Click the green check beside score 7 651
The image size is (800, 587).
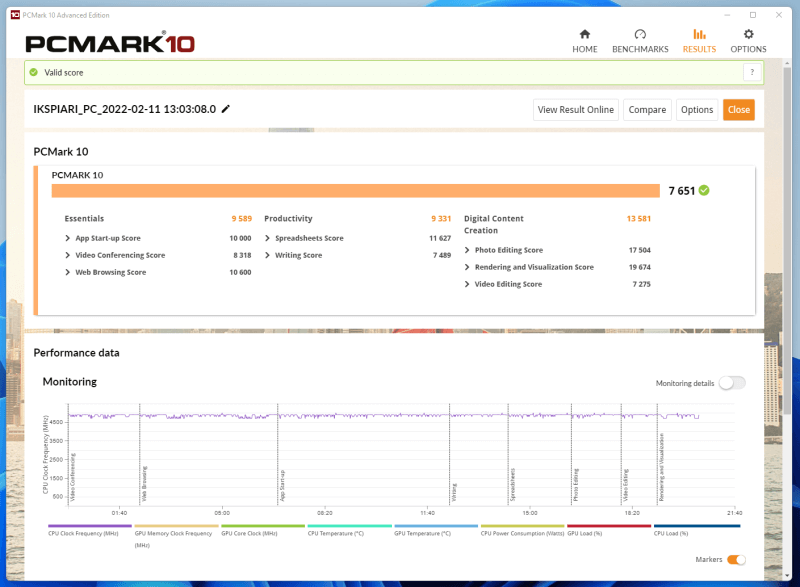(x=704, y=190)
